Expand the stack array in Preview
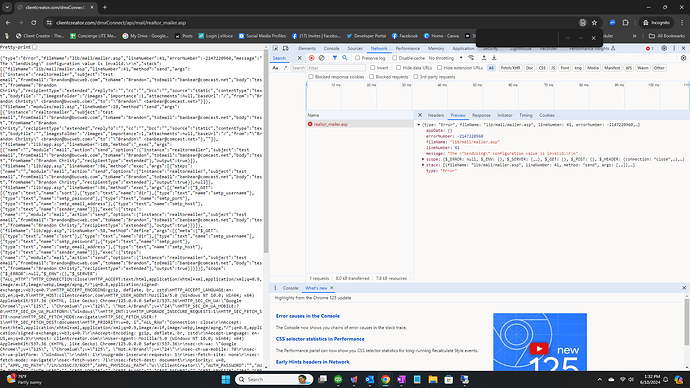 click(423, 165)
